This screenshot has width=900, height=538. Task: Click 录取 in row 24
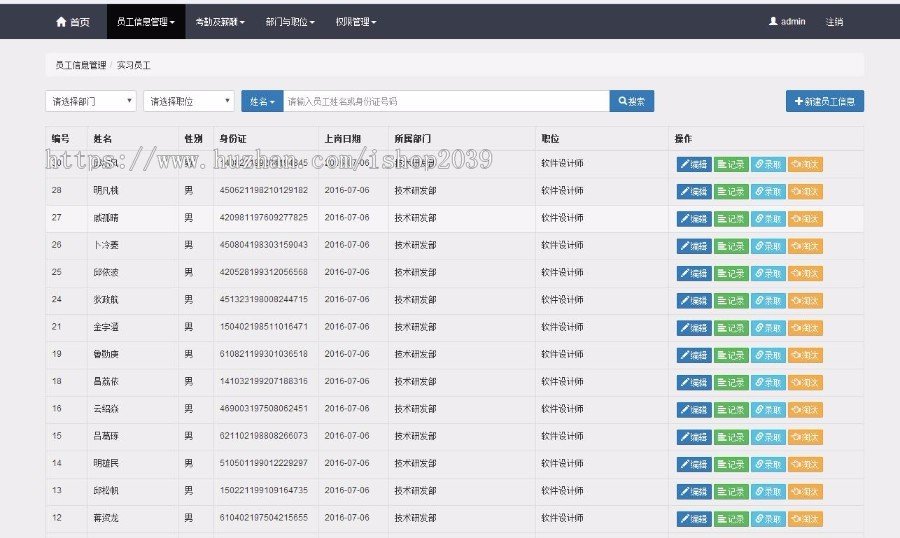point(768,300)
